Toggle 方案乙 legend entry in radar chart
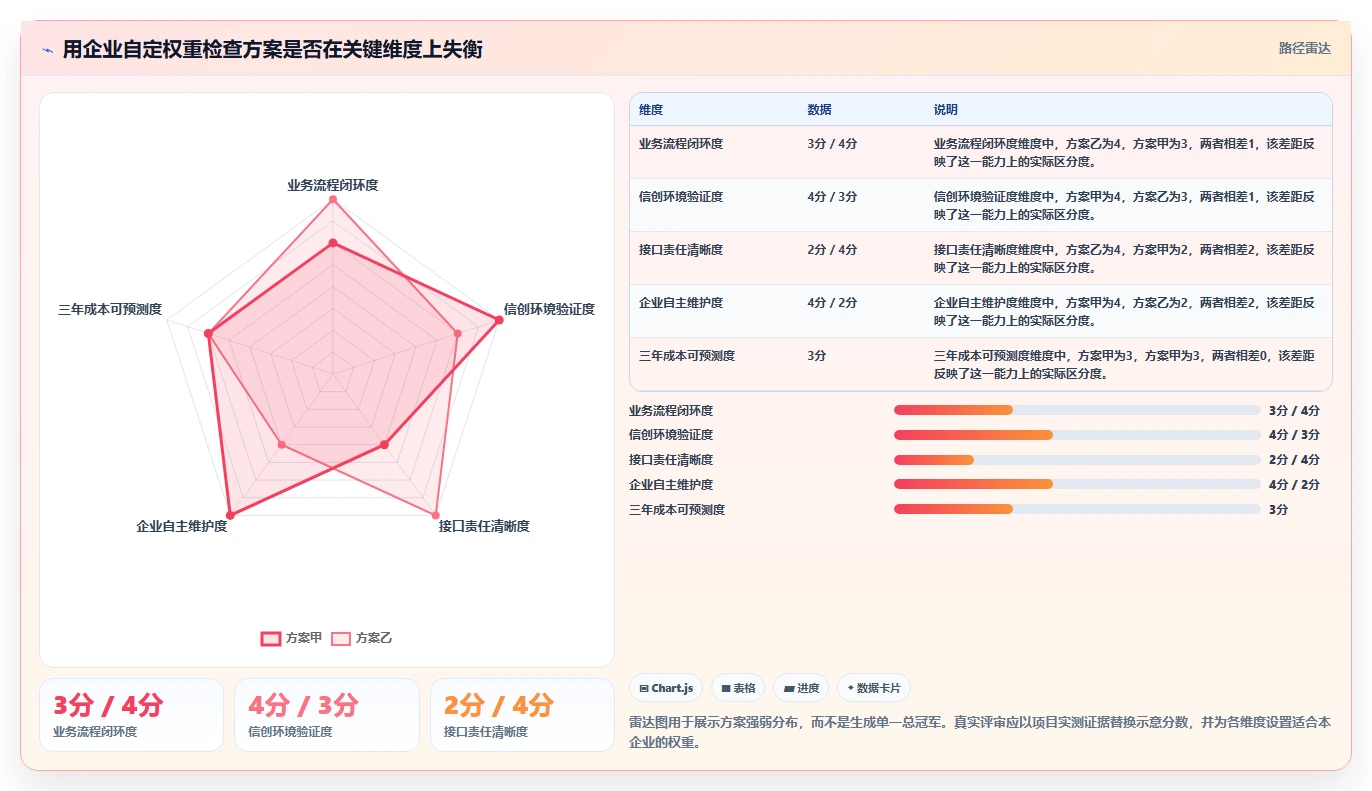Screen dimensions: 1372x791 [362, 638]
